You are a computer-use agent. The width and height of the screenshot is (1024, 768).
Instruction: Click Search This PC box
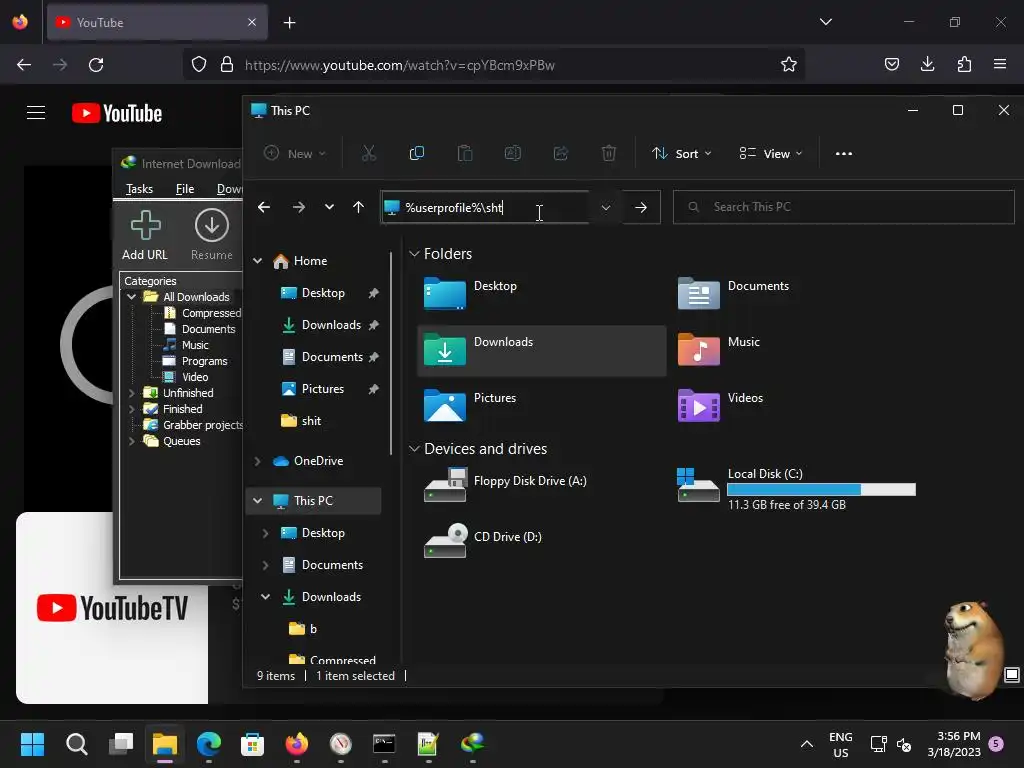[x=843, y=207]
